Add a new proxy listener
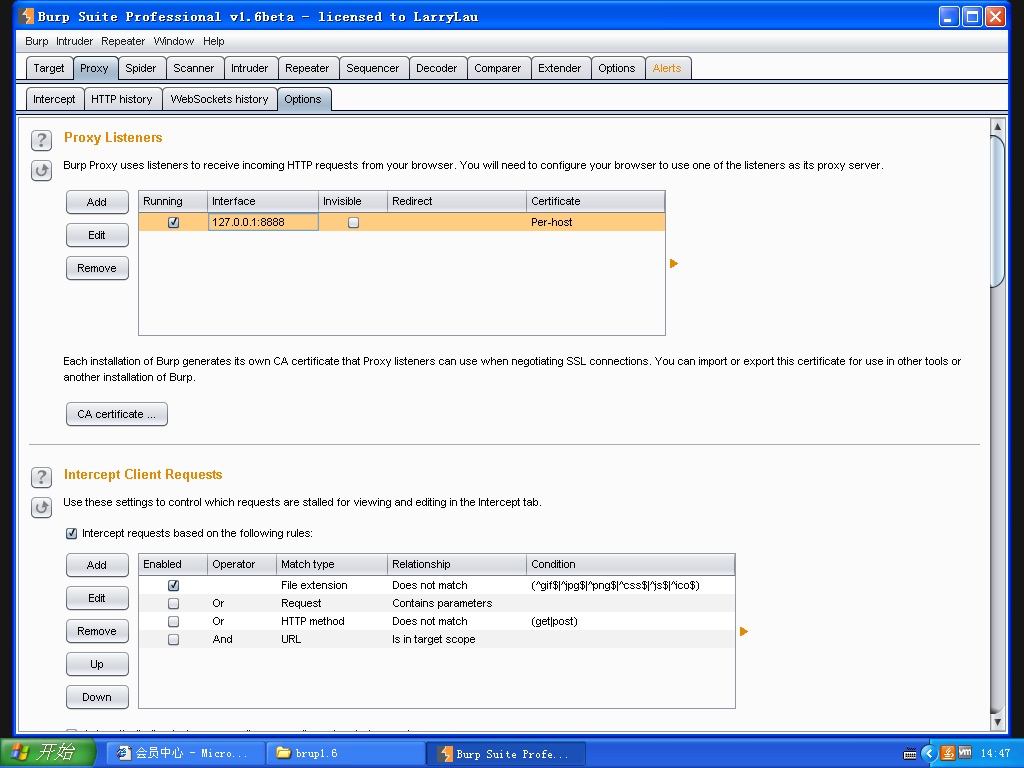 (97, 202)
